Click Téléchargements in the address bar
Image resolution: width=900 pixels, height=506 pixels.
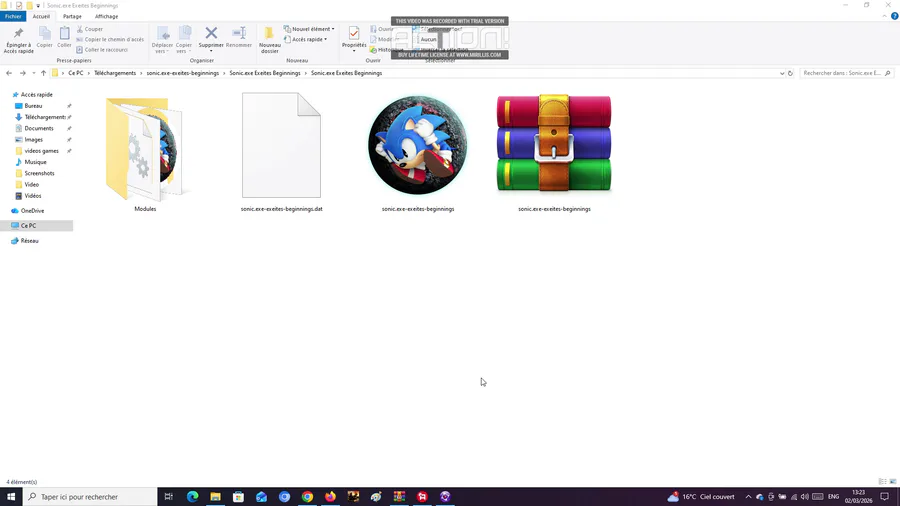115,73
